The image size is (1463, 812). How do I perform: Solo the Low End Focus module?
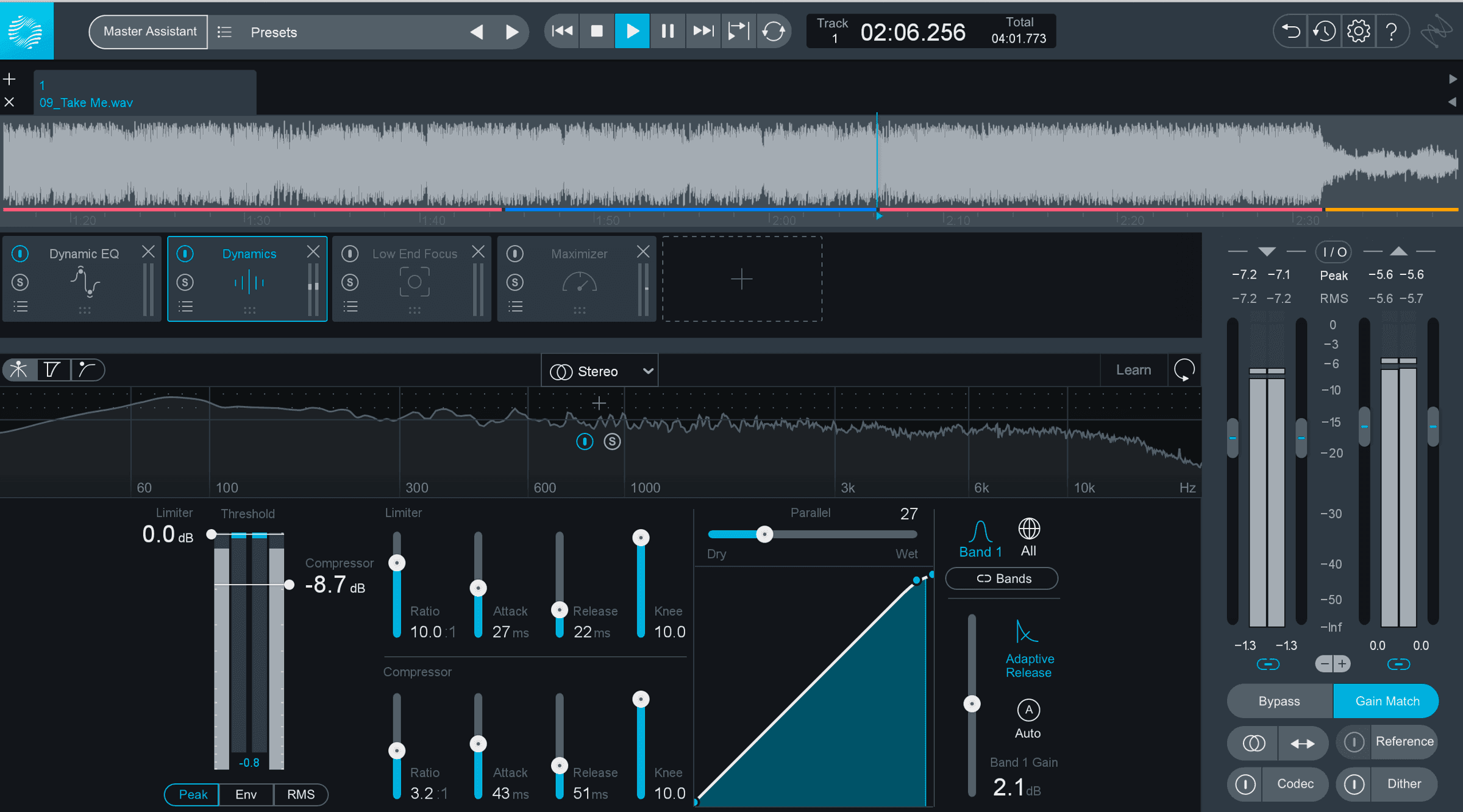point(350,282)
